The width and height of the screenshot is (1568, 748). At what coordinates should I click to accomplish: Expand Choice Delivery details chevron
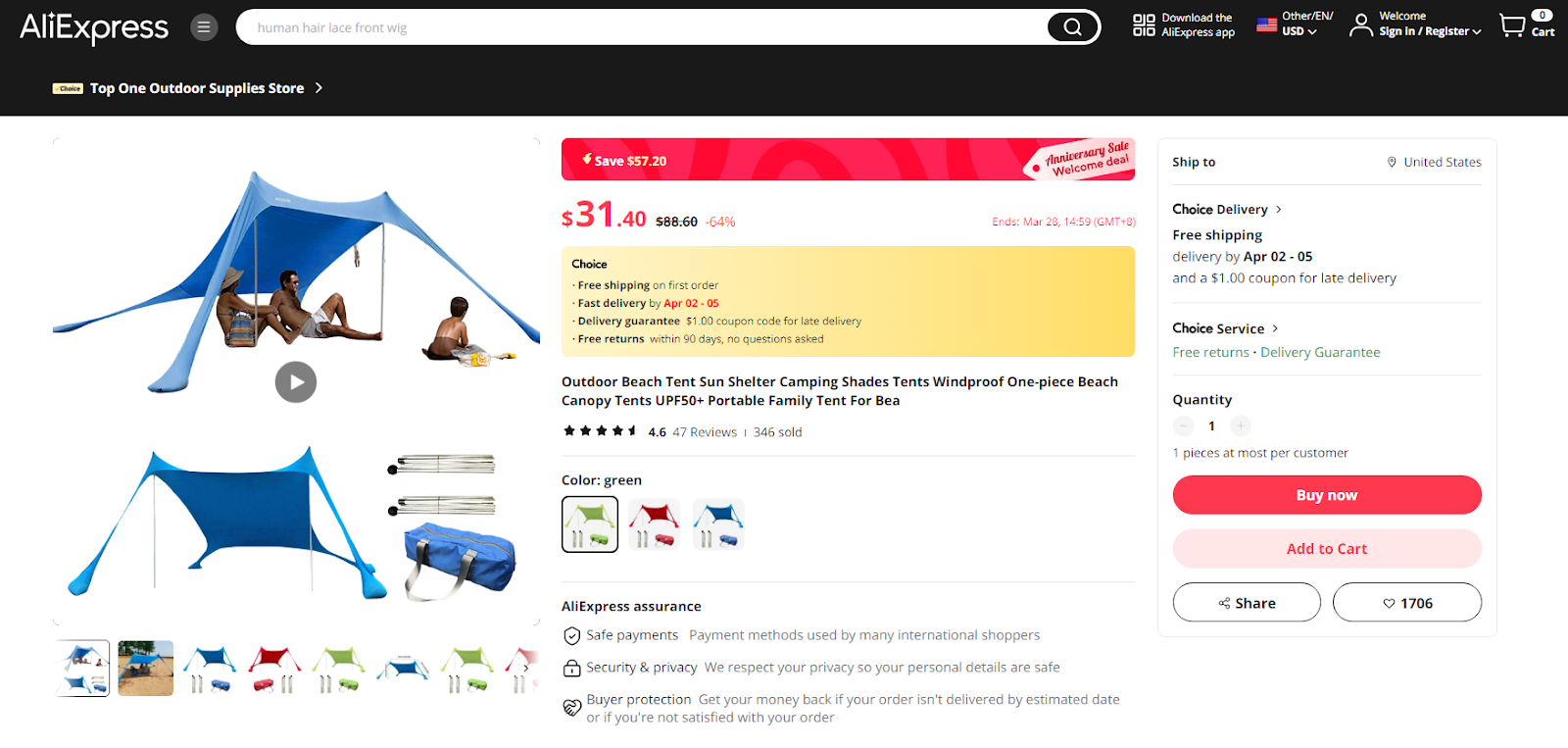click(x=1278, y=209)
